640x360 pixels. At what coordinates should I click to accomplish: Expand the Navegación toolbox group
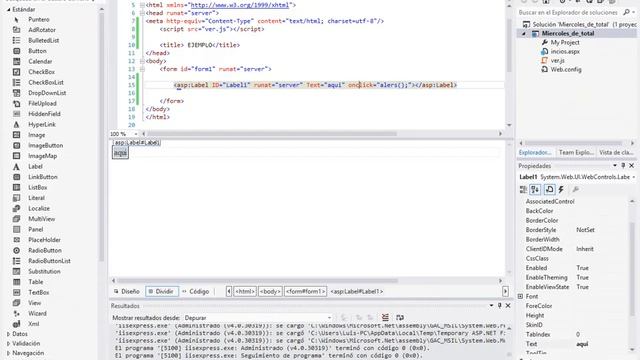tap(9, 353)
